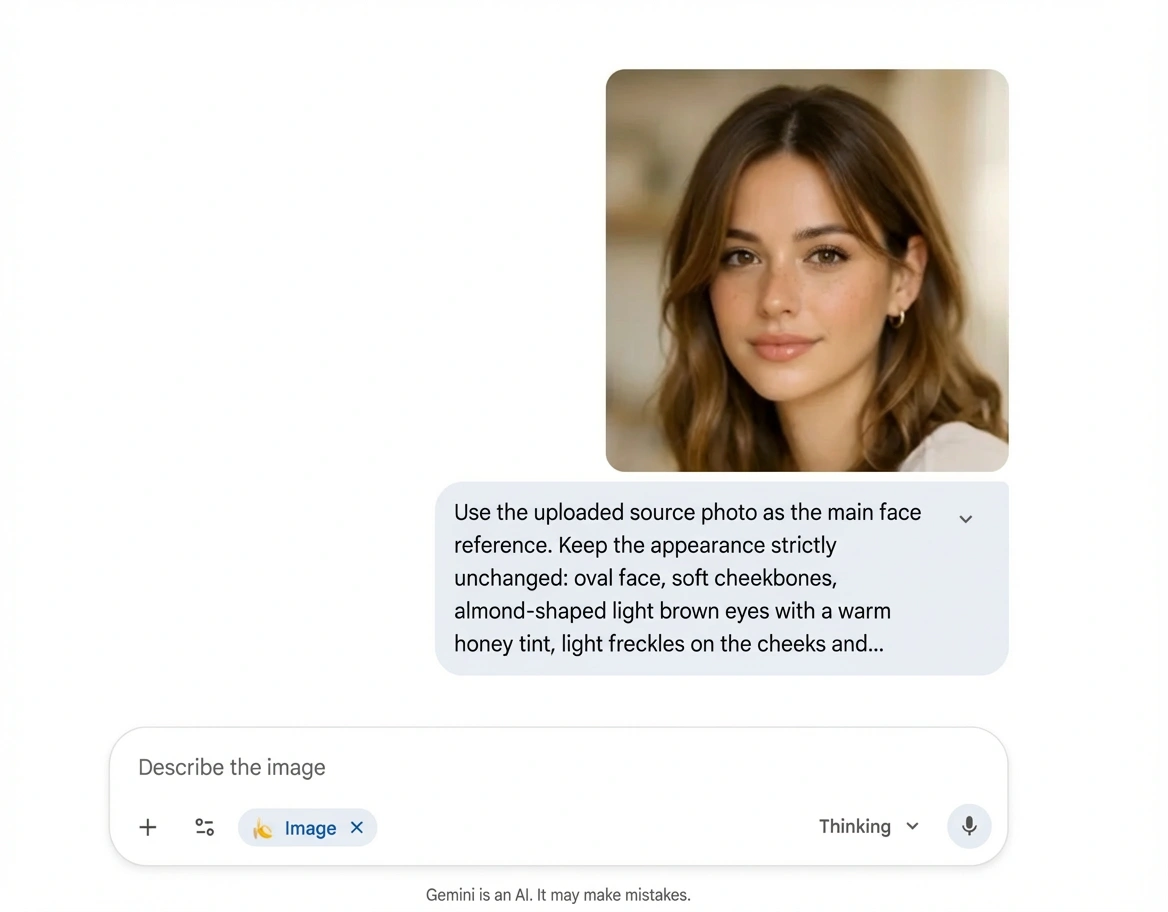The height and width of the screenshot is (912, 1168).
Task: Open the uploaded portrait photo thumbnail
Action: 806,270
